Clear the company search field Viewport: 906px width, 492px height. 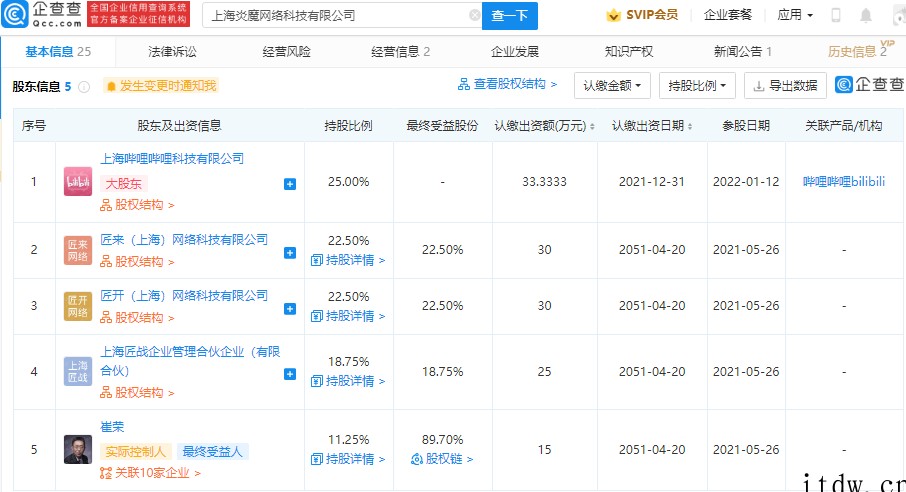pyautogui.click(x=474, y=15)
